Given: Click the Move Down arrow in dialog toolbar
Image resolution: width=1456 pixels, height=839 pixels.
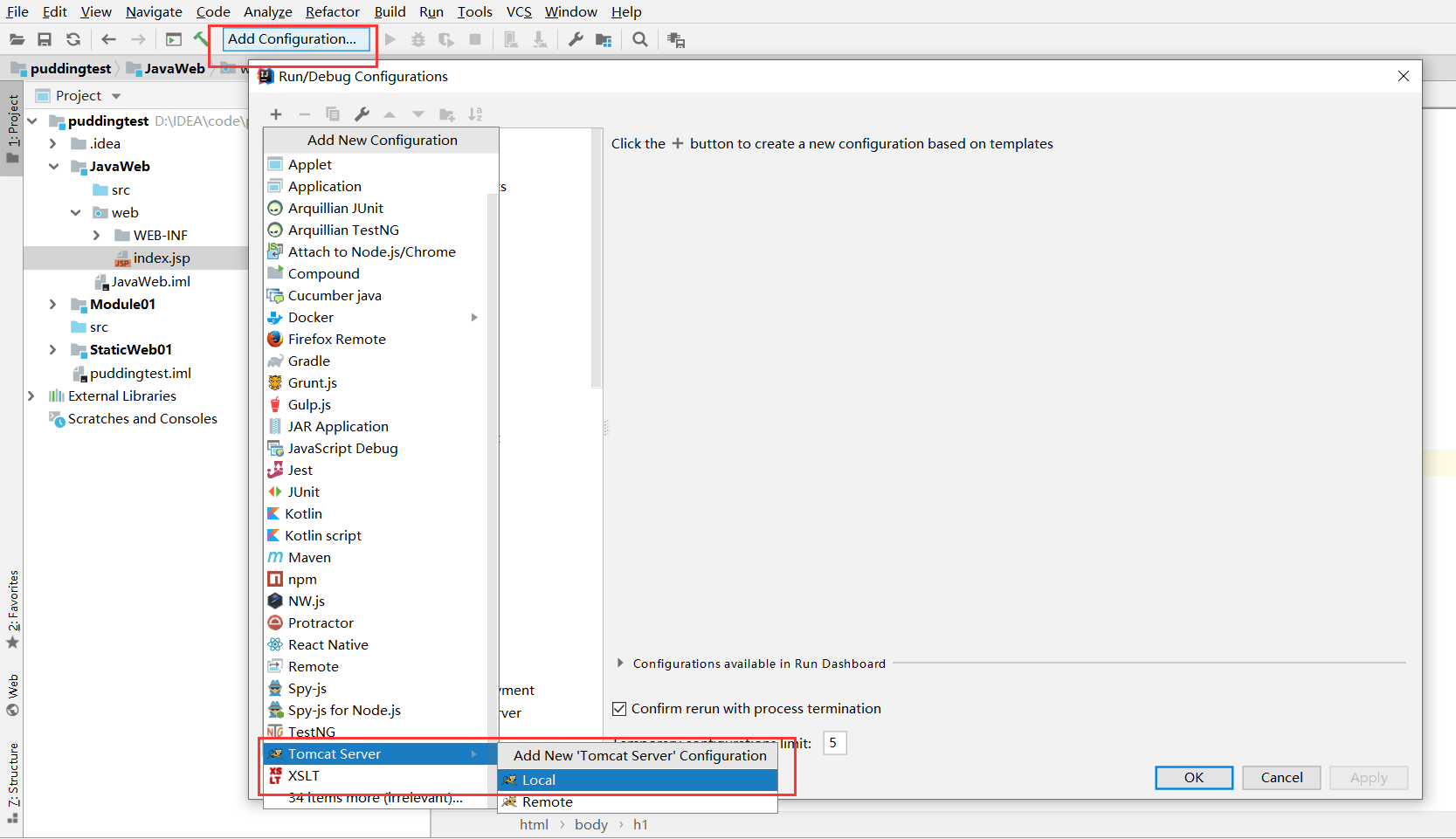Looking at the screenshot, I should (418, 114).
